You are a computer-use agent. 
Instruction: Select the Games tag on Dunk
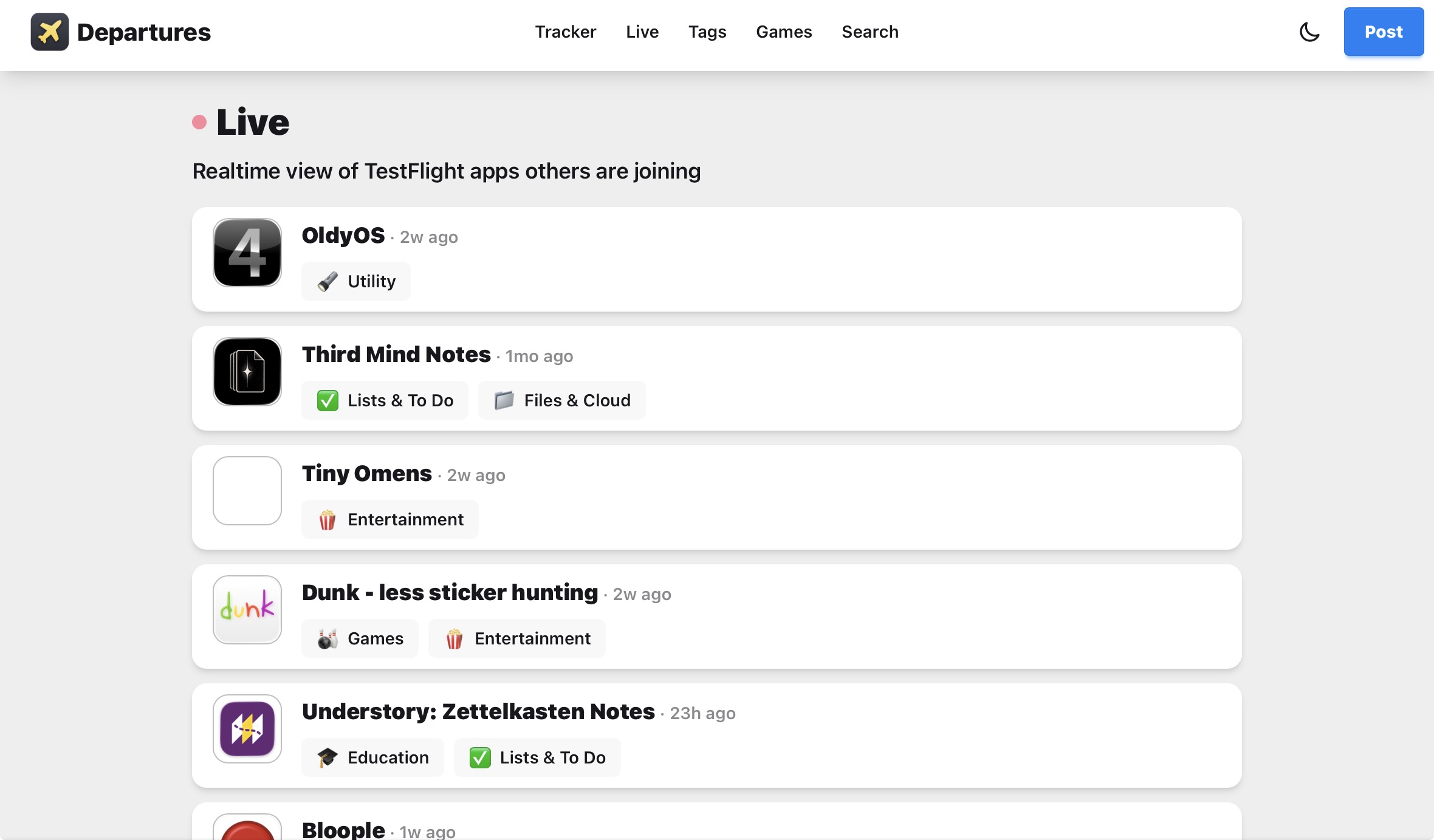[x=360, y=638]
